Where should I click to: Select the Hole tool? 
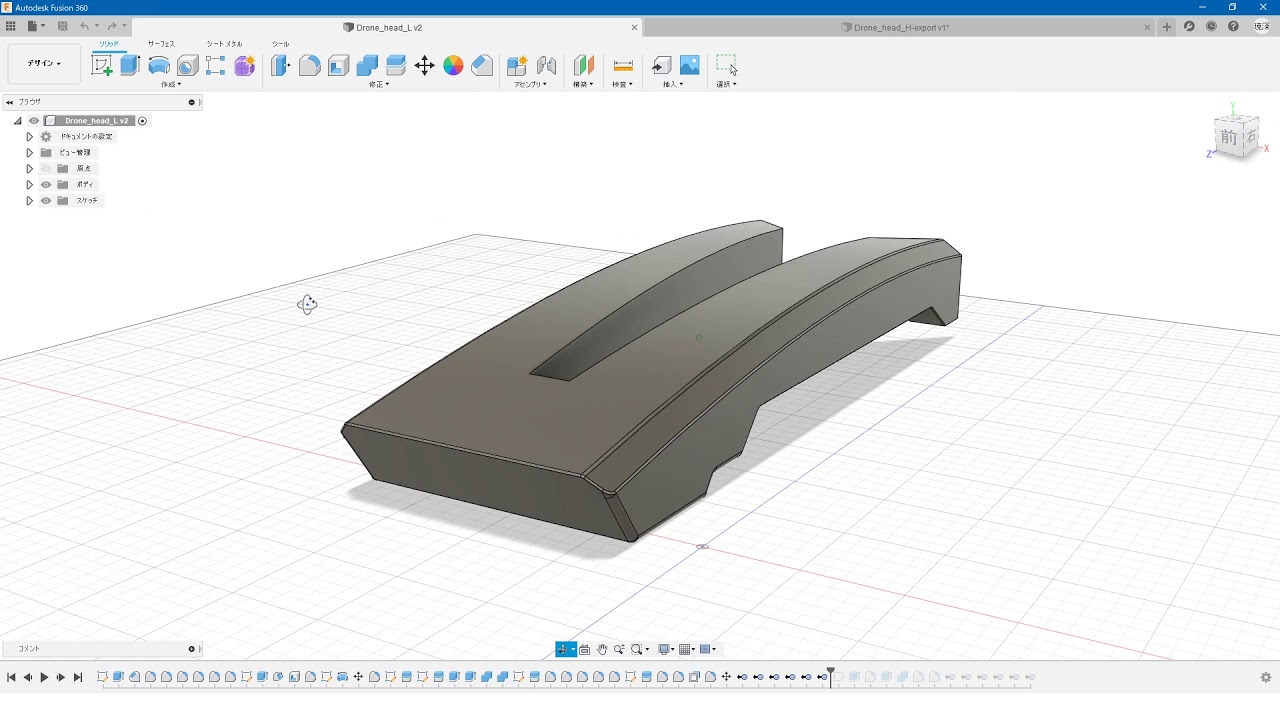tap(187, 67)
